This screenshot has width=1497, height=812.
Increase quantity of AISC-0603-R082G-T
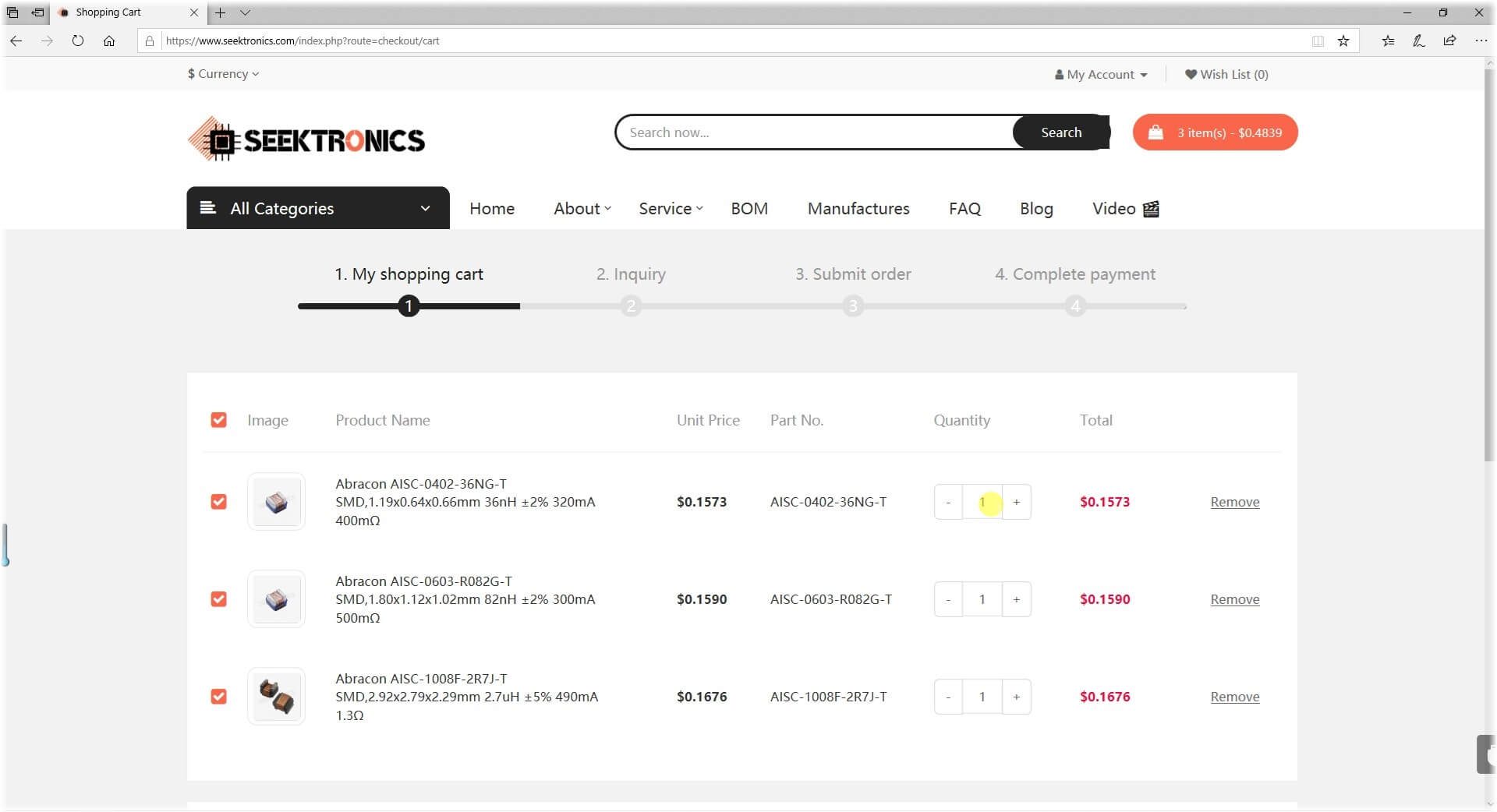click(1017, 599)
